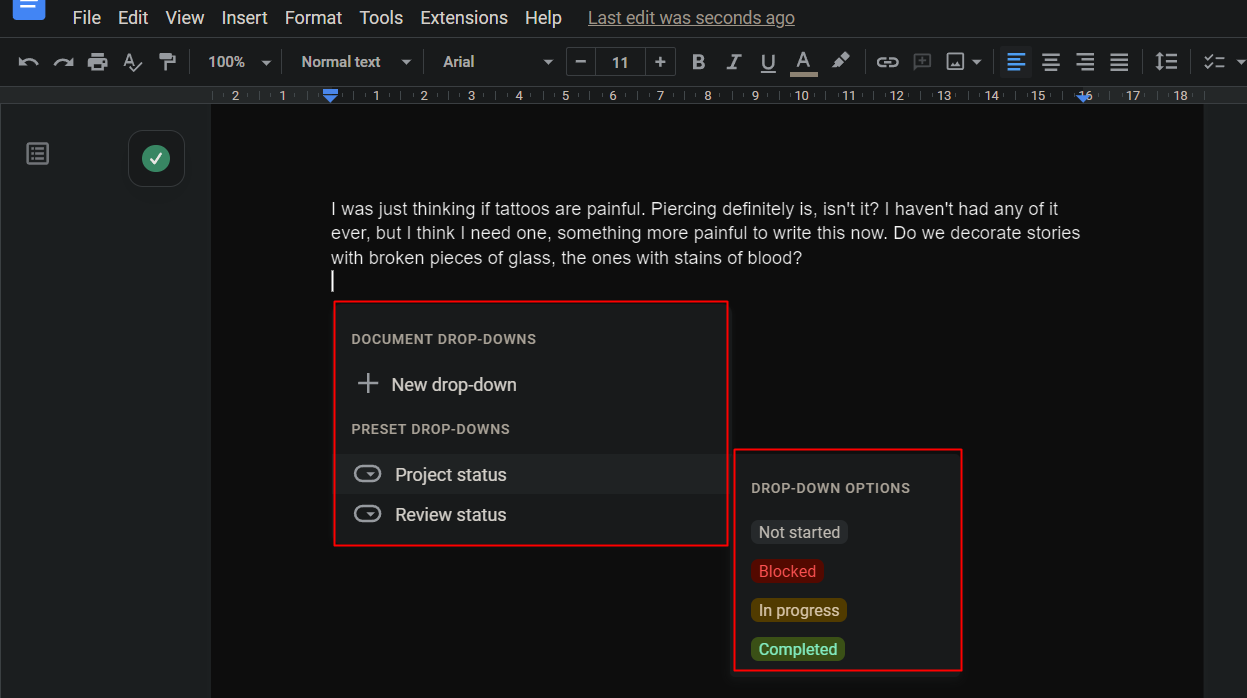Click the PRESET DROP-DOWNS heading
This screenshot has height=698, width=1247.
[431, 429]
